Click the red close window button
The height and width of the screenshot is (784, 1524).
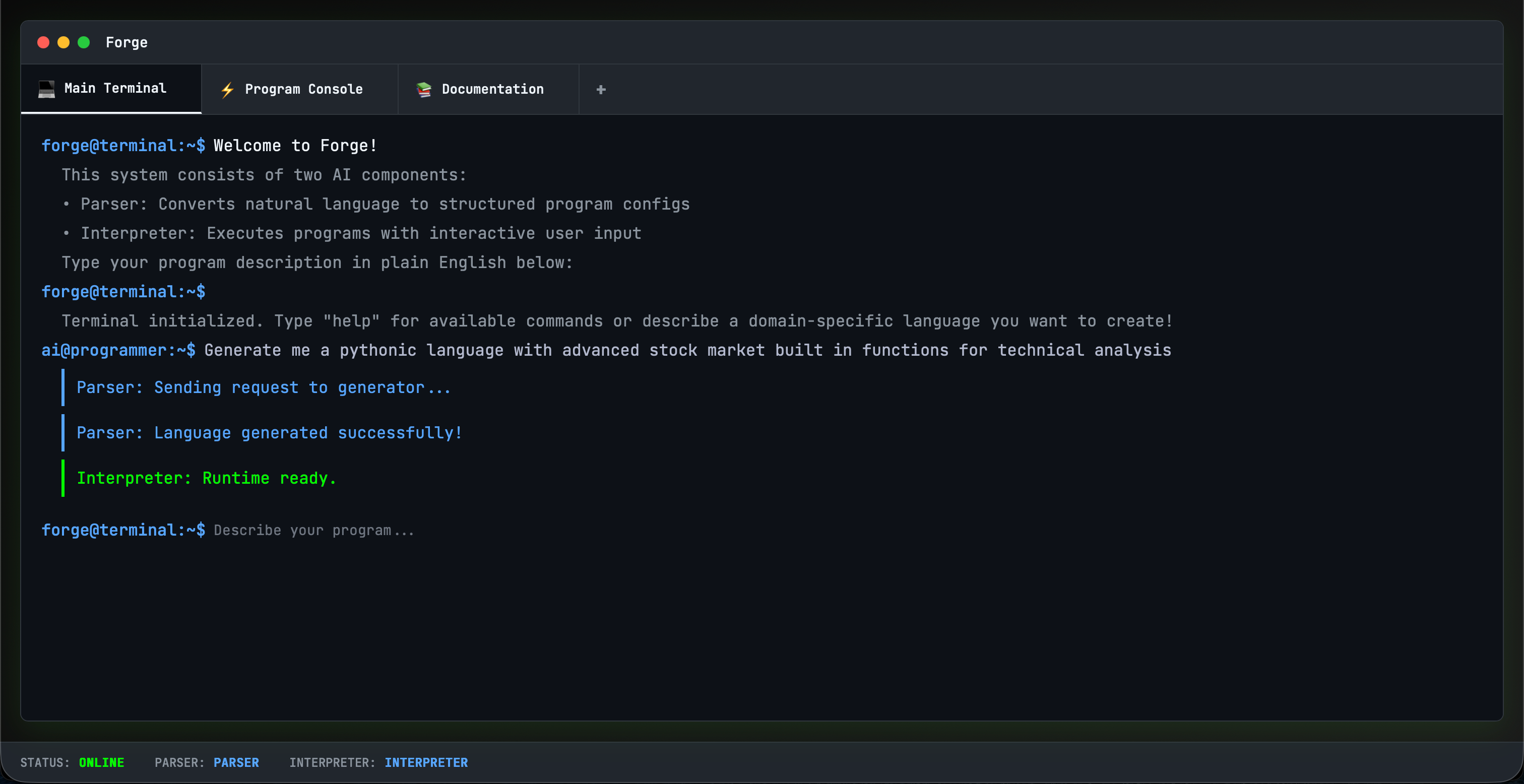point(43,43)
